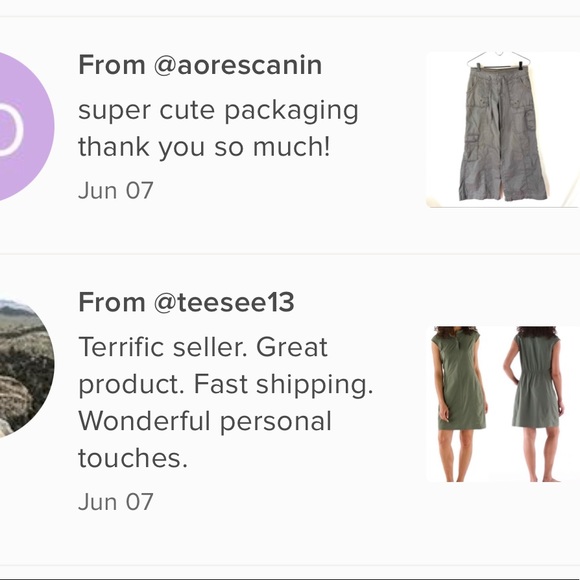Select Jun 07 date under teesee13 review
Viewport: 580px width, 580px height.
coord(116,502)
